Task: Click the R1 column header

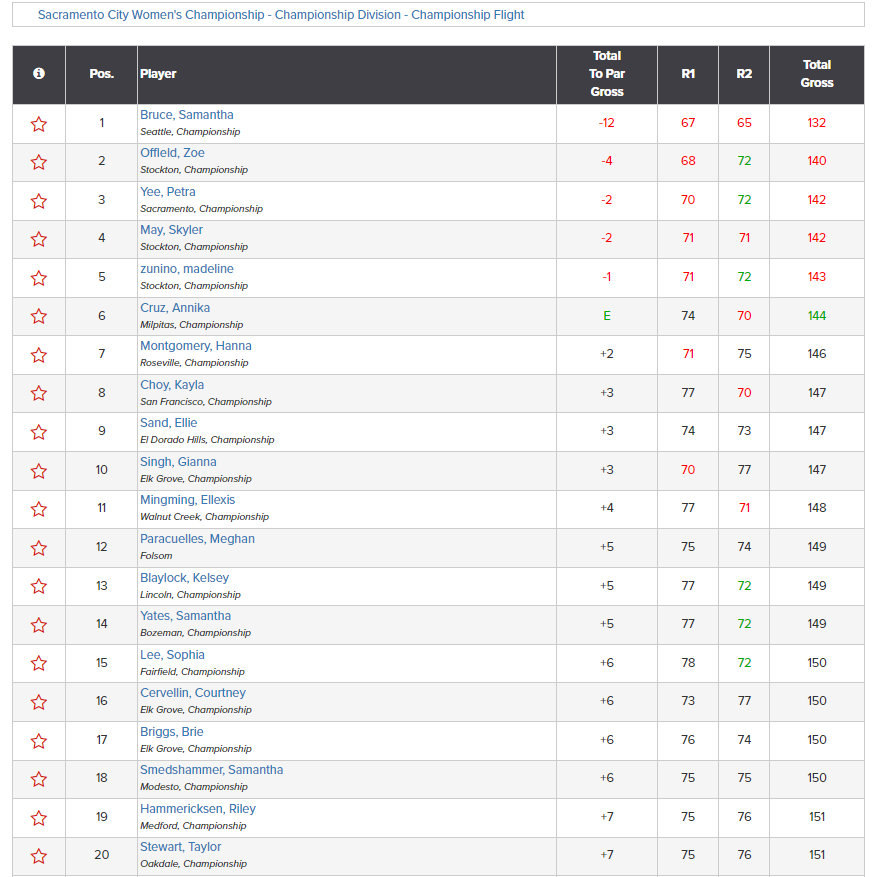Action: tap(688, 74)
